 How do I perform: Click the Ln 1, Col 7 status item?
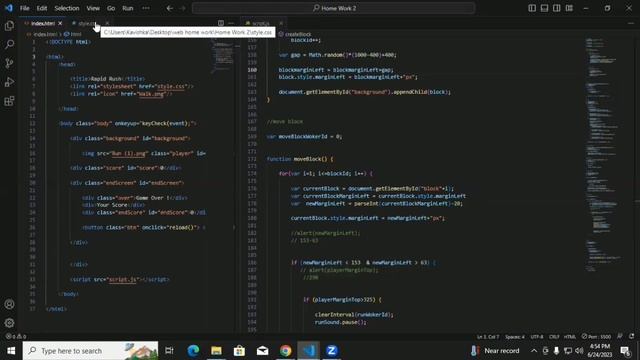[x=488, y=337]
